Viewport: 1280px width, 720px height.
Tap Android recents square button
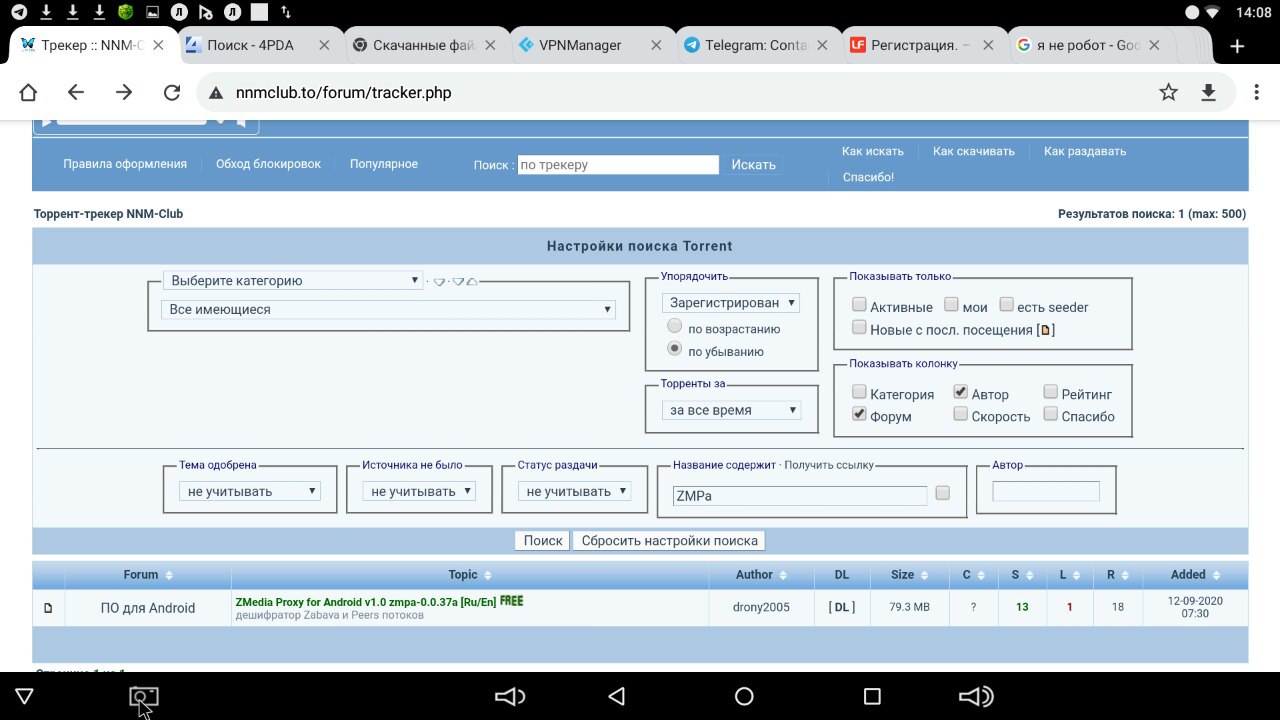pyautogui.click(x=872, y=696)
